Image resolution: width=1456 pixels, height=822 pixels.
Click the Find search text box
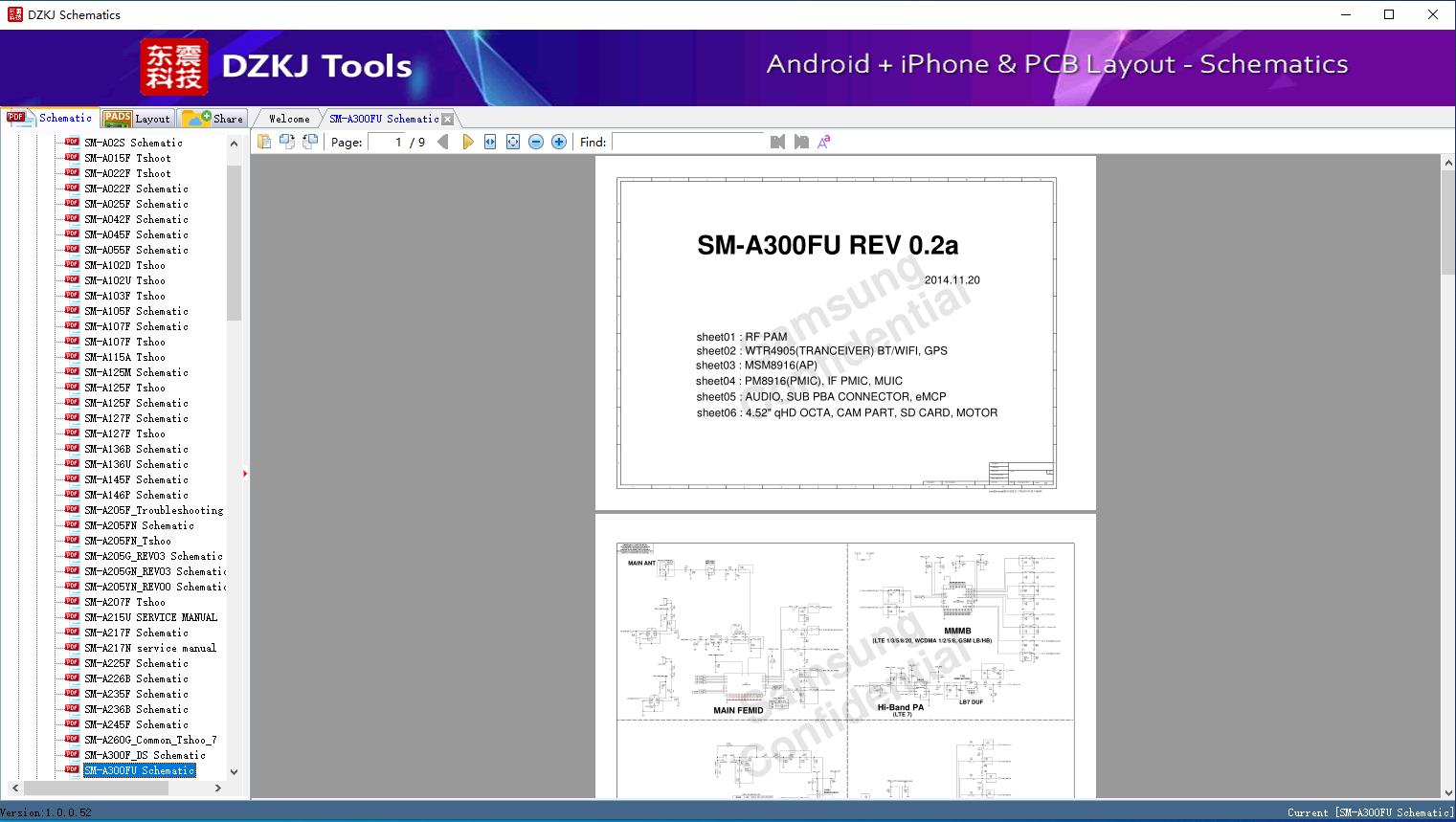coord(687,142)
